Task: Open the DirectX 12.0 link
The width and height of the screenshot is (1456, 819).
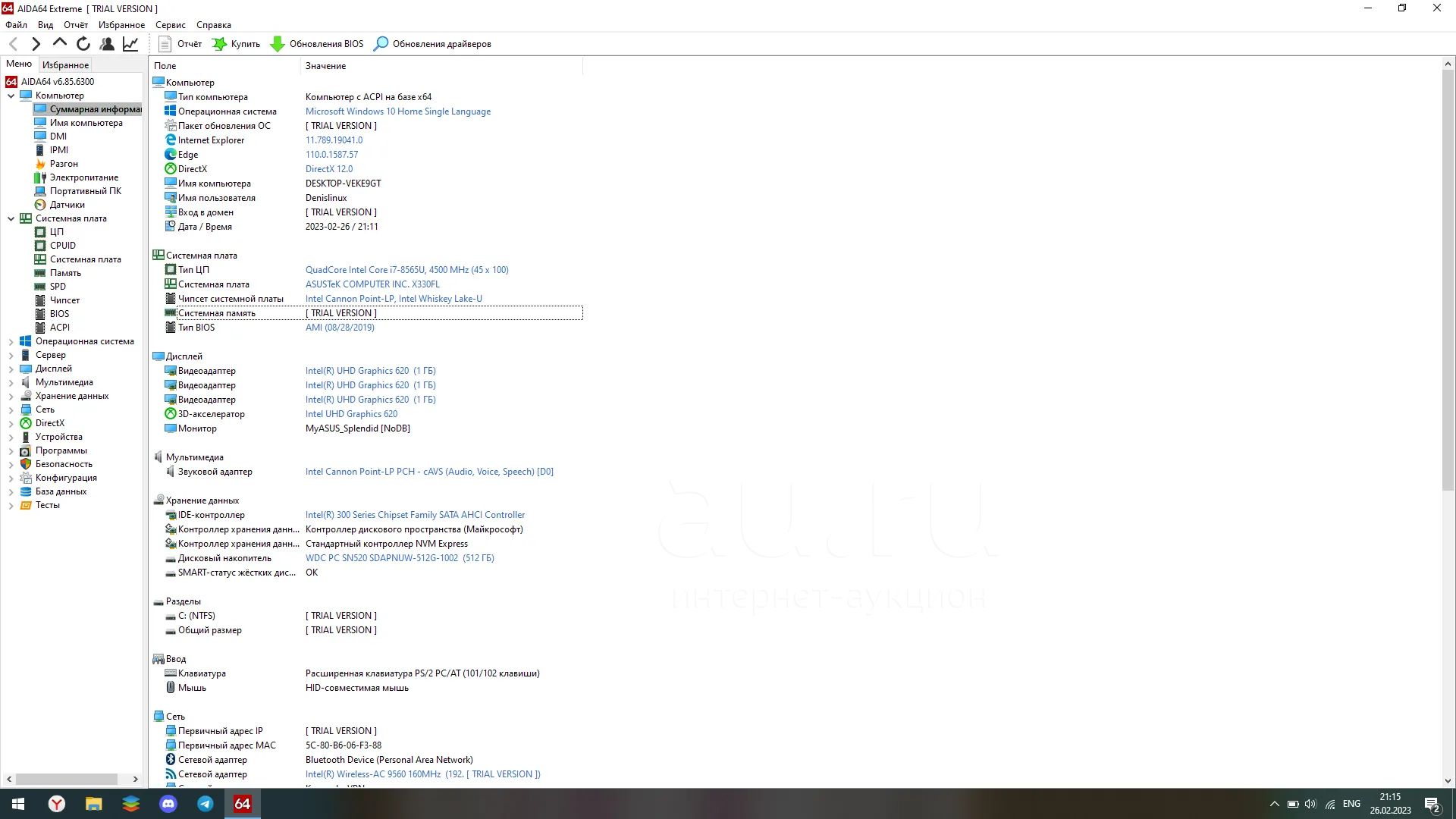Action: [329, 169]
